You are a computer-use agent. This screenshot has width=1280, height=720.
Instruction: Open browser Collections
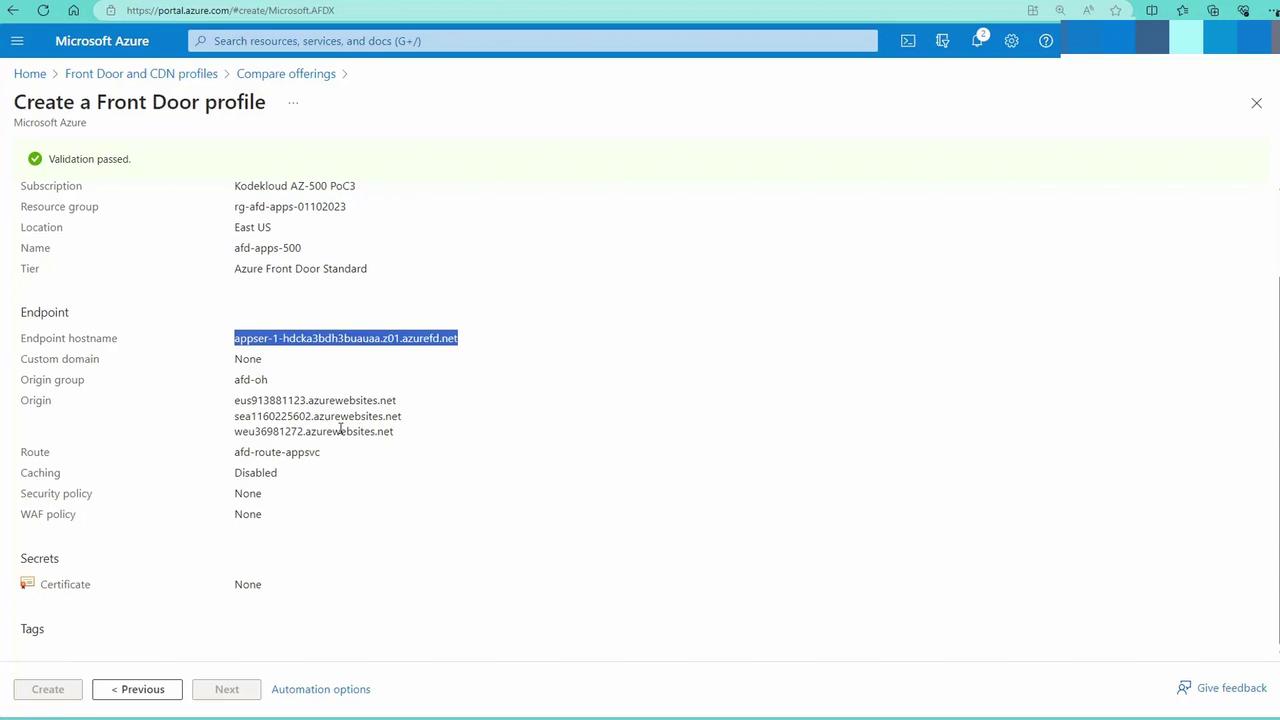1213,10
